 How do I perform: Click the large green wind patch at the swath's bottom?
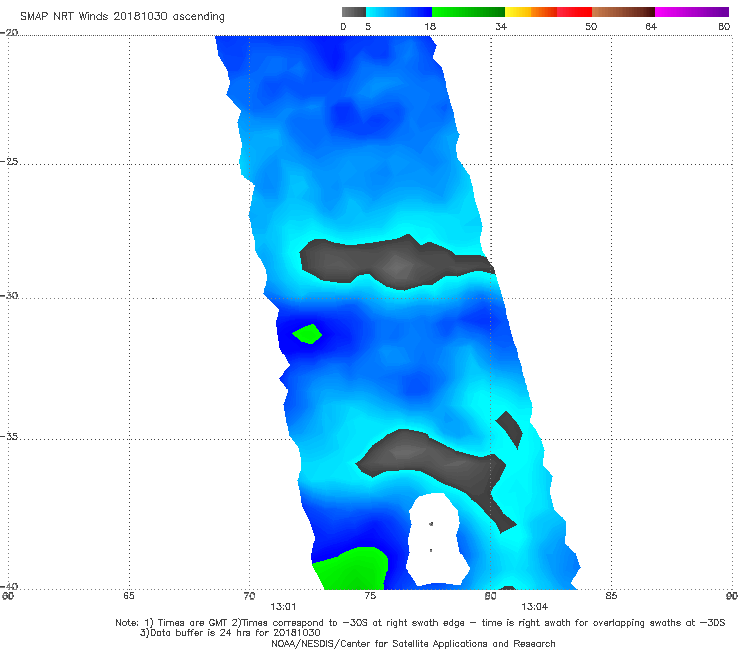point(352,569)
